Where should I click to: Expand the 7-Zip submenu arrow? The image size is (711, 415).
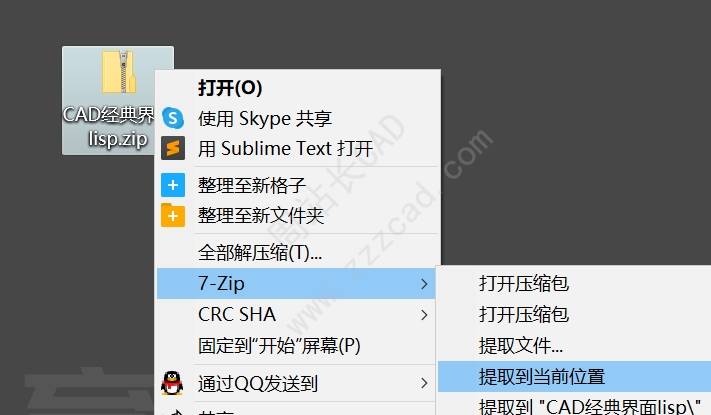[x=424, y=284]
